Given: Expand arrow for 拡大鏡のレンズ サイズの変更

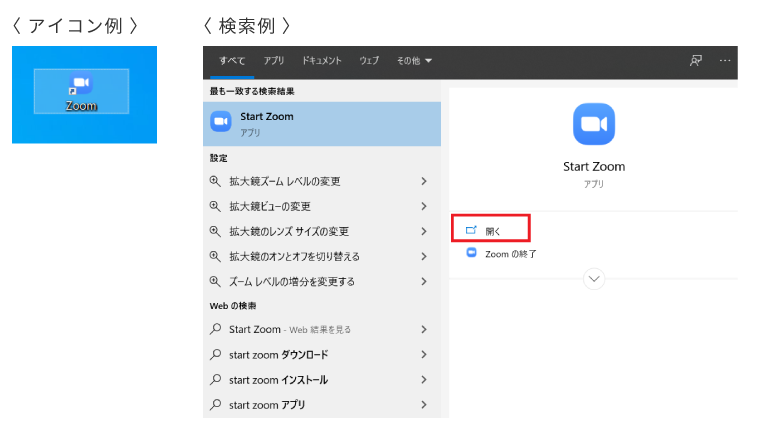Looking at the screenshot, I should [x=424, y=231].
